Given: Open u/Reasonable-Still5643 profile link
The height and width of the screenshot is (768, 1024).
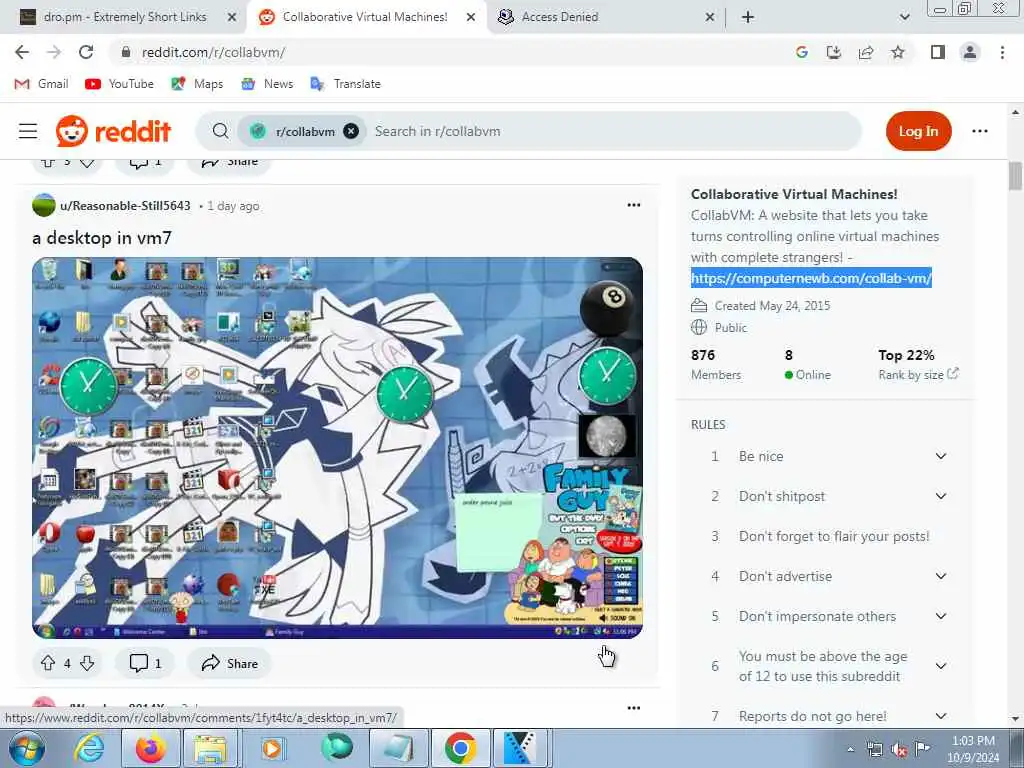Looking at the screenshot, I should [125, 206].
